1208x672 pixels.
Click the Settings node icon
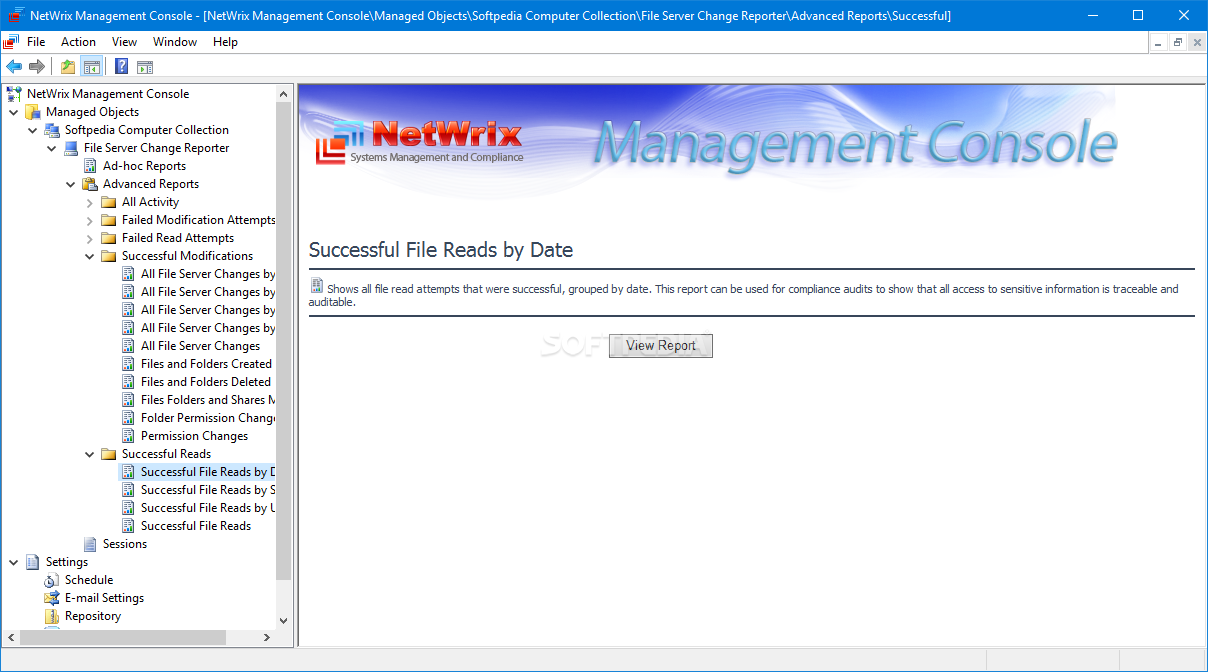coord(33,562)
